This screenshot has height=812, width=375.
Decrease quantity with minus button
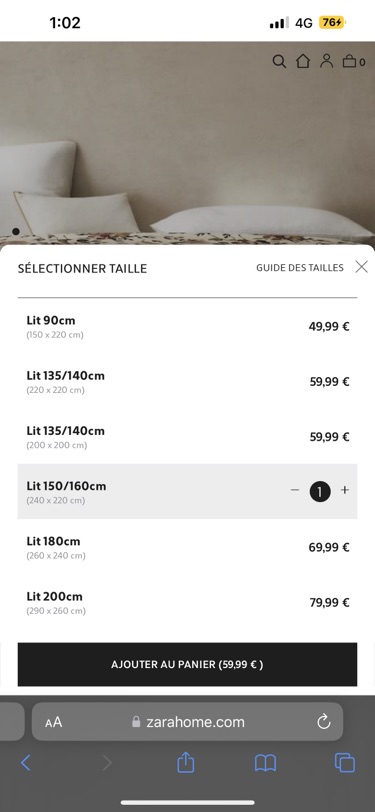tap(295, 490)
